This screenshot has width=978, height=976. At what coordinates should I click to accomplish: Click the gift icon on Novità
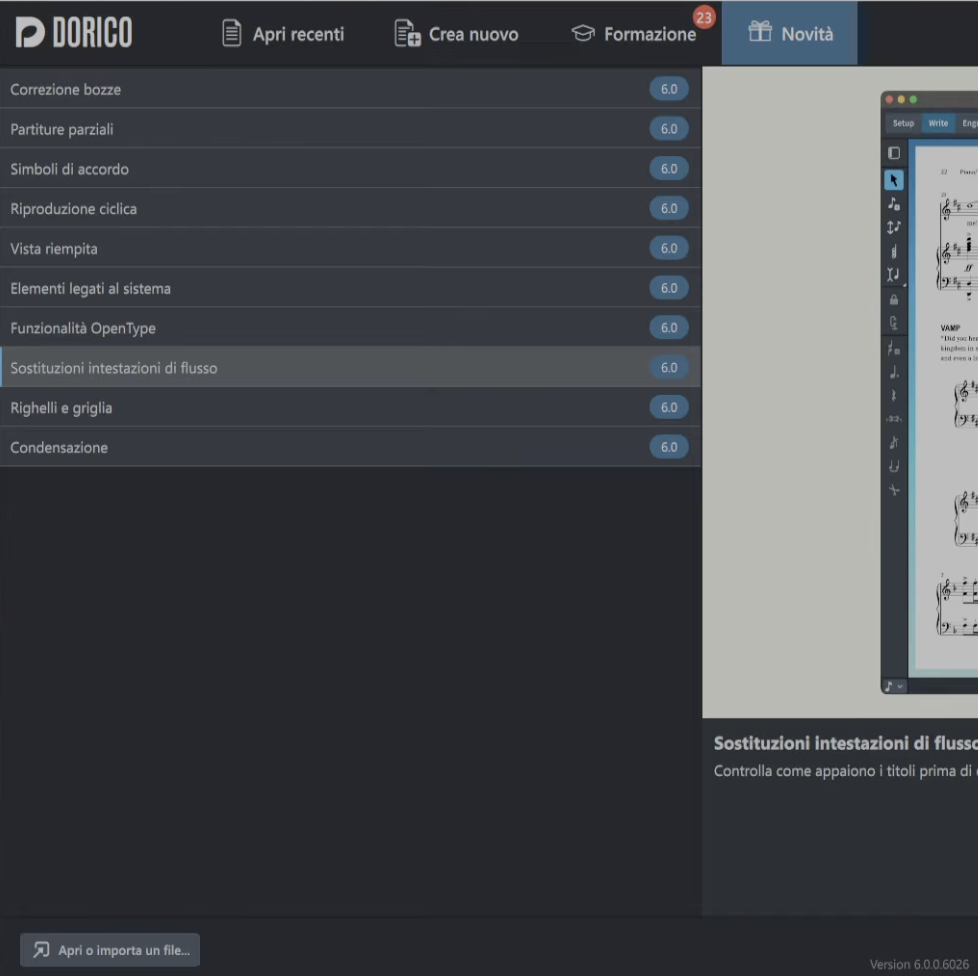pyautogui.click(x=760, y=34)
